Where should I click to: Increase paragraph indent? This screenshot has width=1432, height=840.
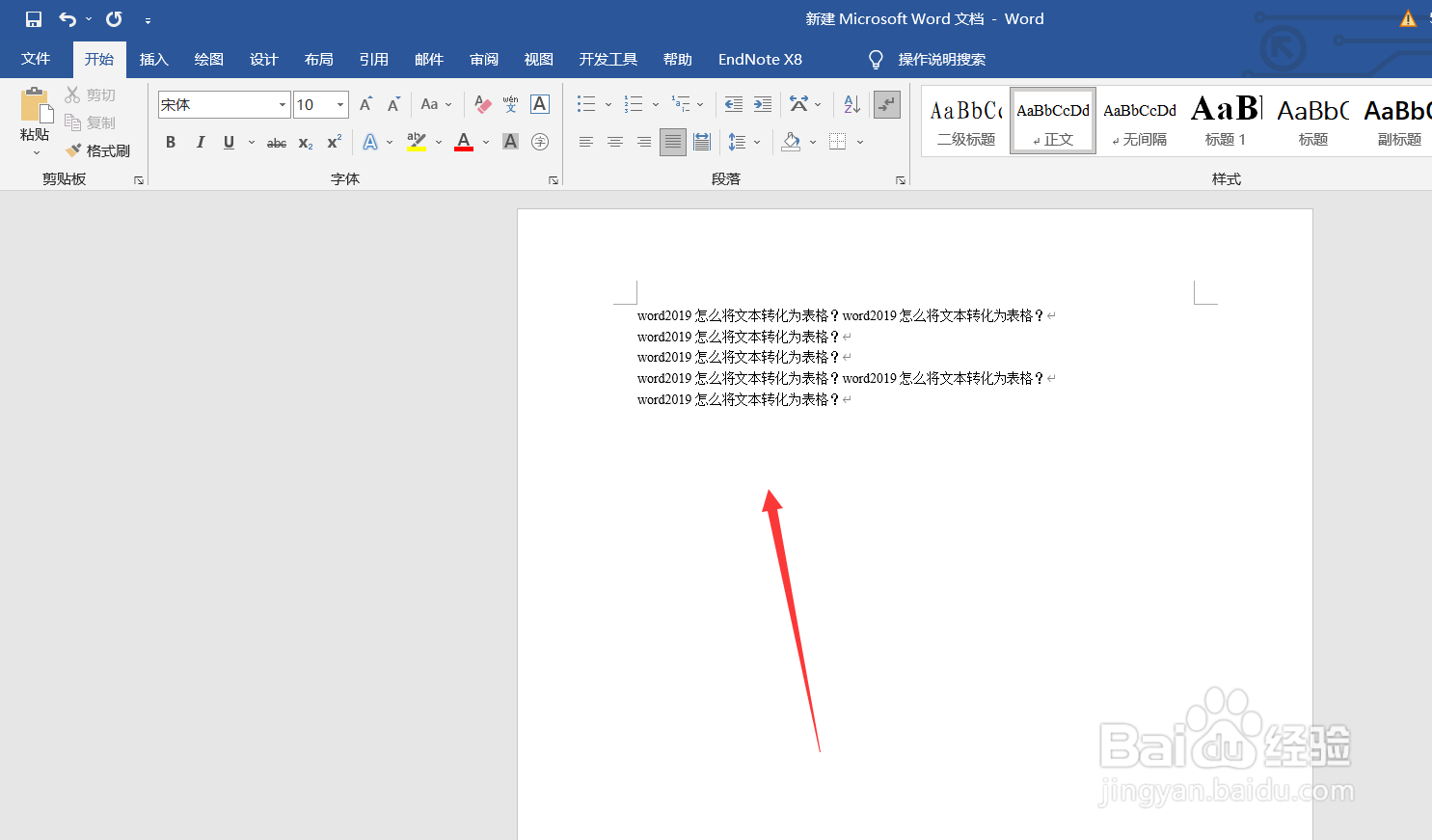(x=763, y=104)
